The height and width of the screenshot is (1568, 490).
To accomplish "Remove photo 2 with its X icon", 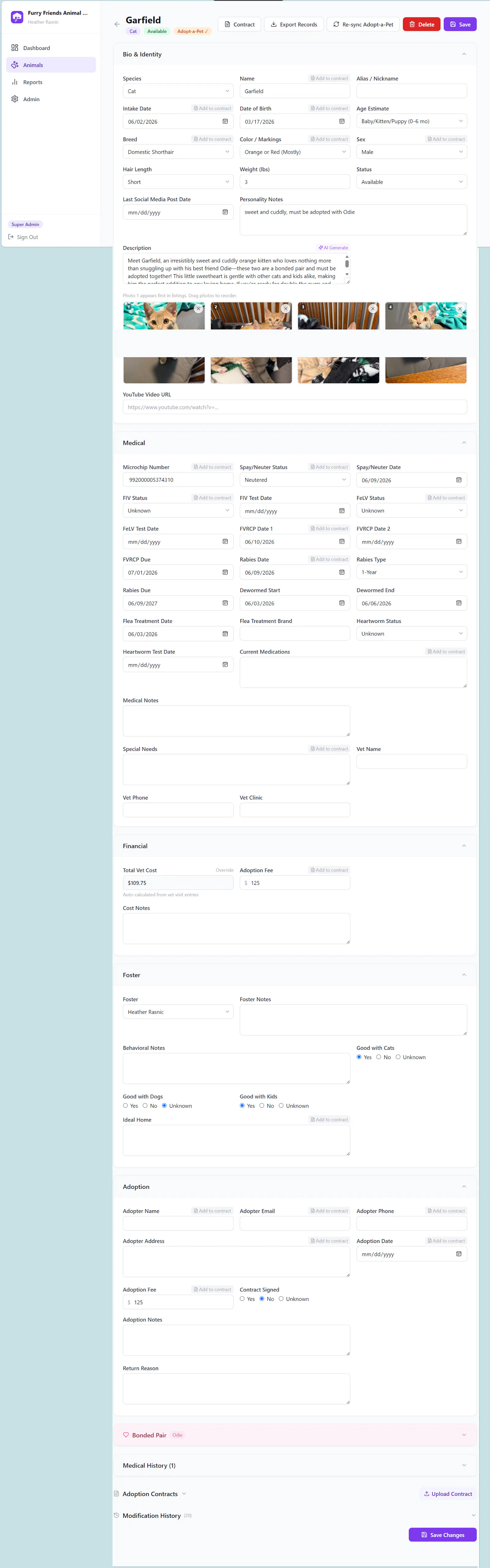I will click(x=285, y=309).
